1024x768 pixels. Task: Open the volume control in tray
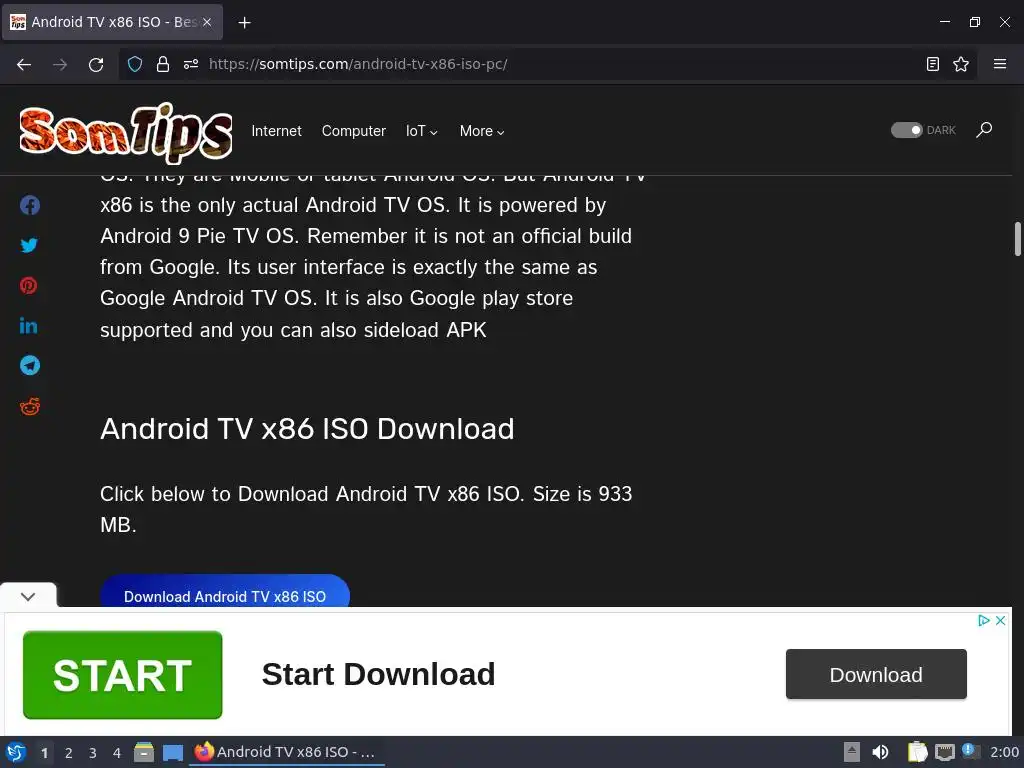coord(880,752)
